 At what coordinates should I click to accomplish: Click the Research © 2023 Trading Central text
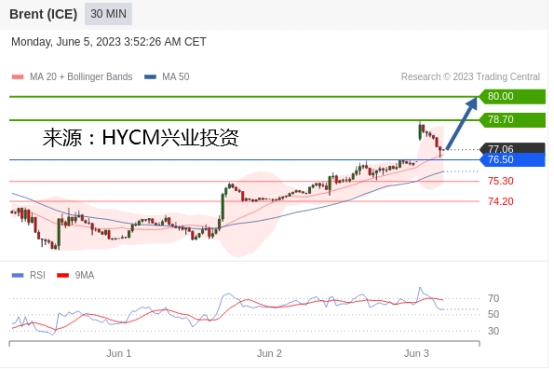click(470, 77)
